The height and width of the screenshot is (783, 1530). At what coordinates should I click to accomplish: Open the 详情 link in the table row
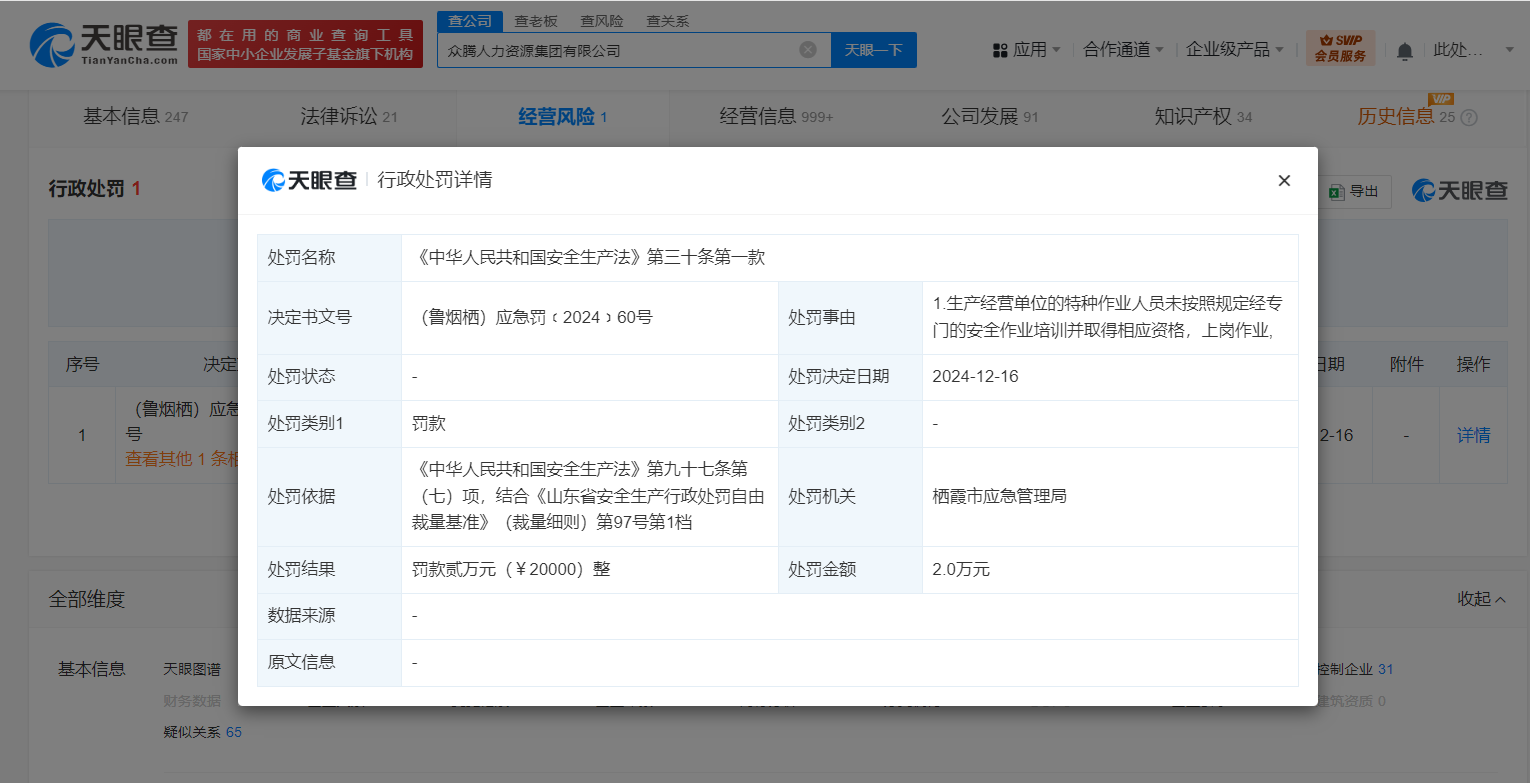(x=1473, y=435)
